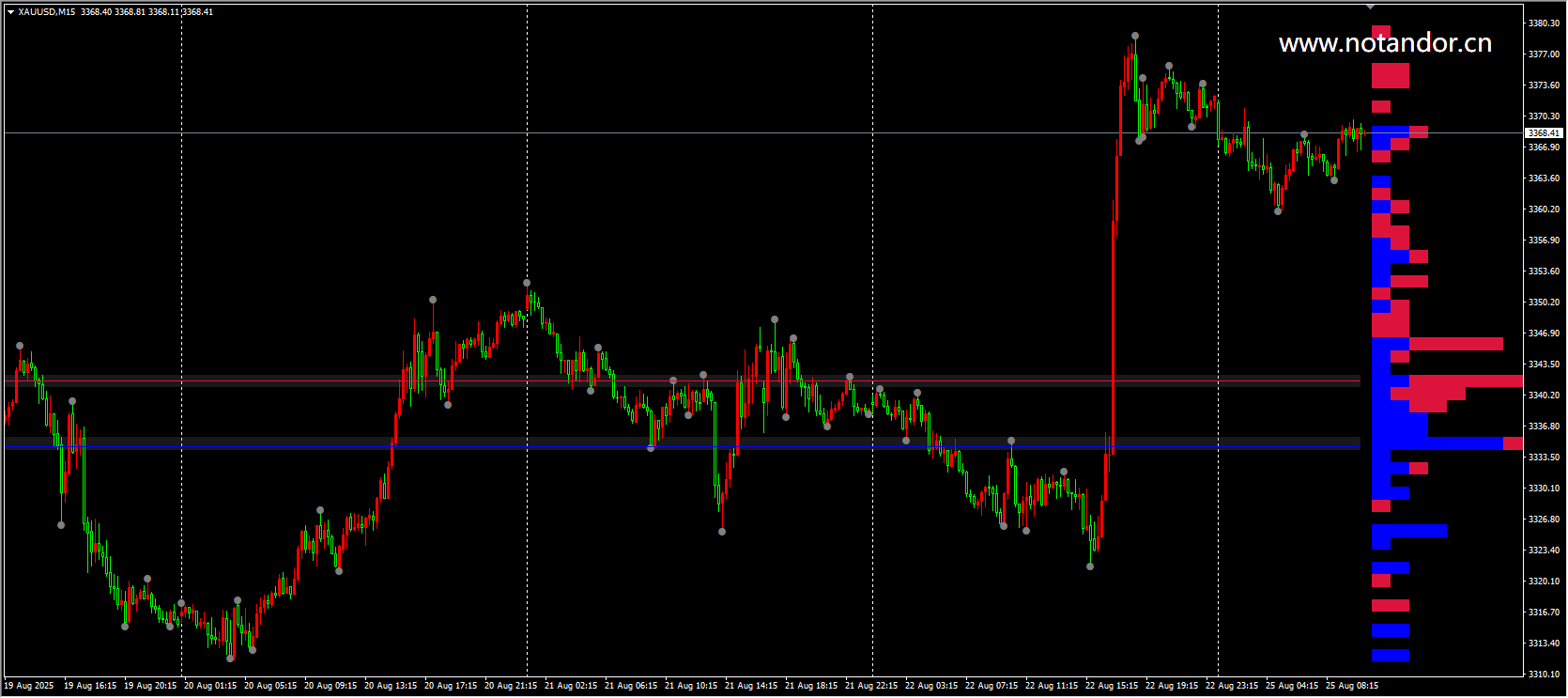Click the 3360.20 price scale label
This screenshot has height=698, width=1568.
pos(1545,209)
